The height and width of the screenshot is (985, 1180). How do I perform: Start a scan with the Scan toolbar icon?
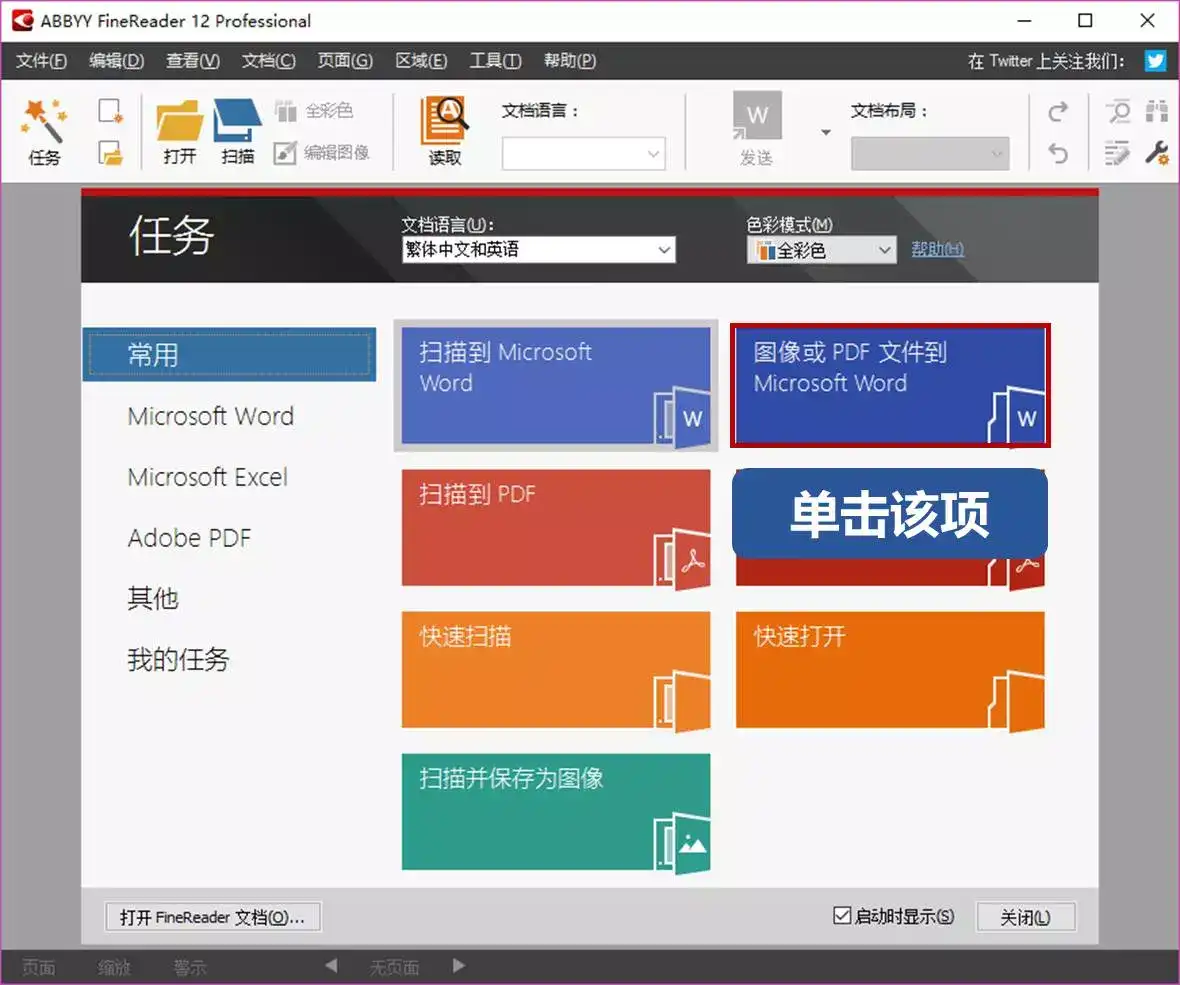pyautogui.click(x=237, y=132)
